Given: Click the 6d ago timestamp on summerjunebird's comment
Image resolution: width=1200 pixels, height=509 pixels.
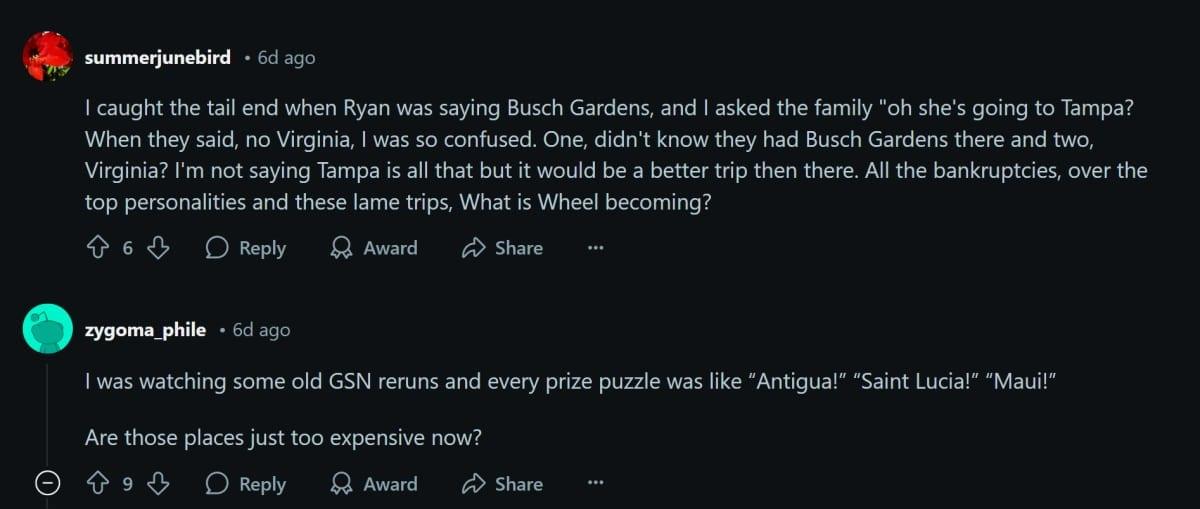Looking at the screenshot, I should (x=286, y=58).
